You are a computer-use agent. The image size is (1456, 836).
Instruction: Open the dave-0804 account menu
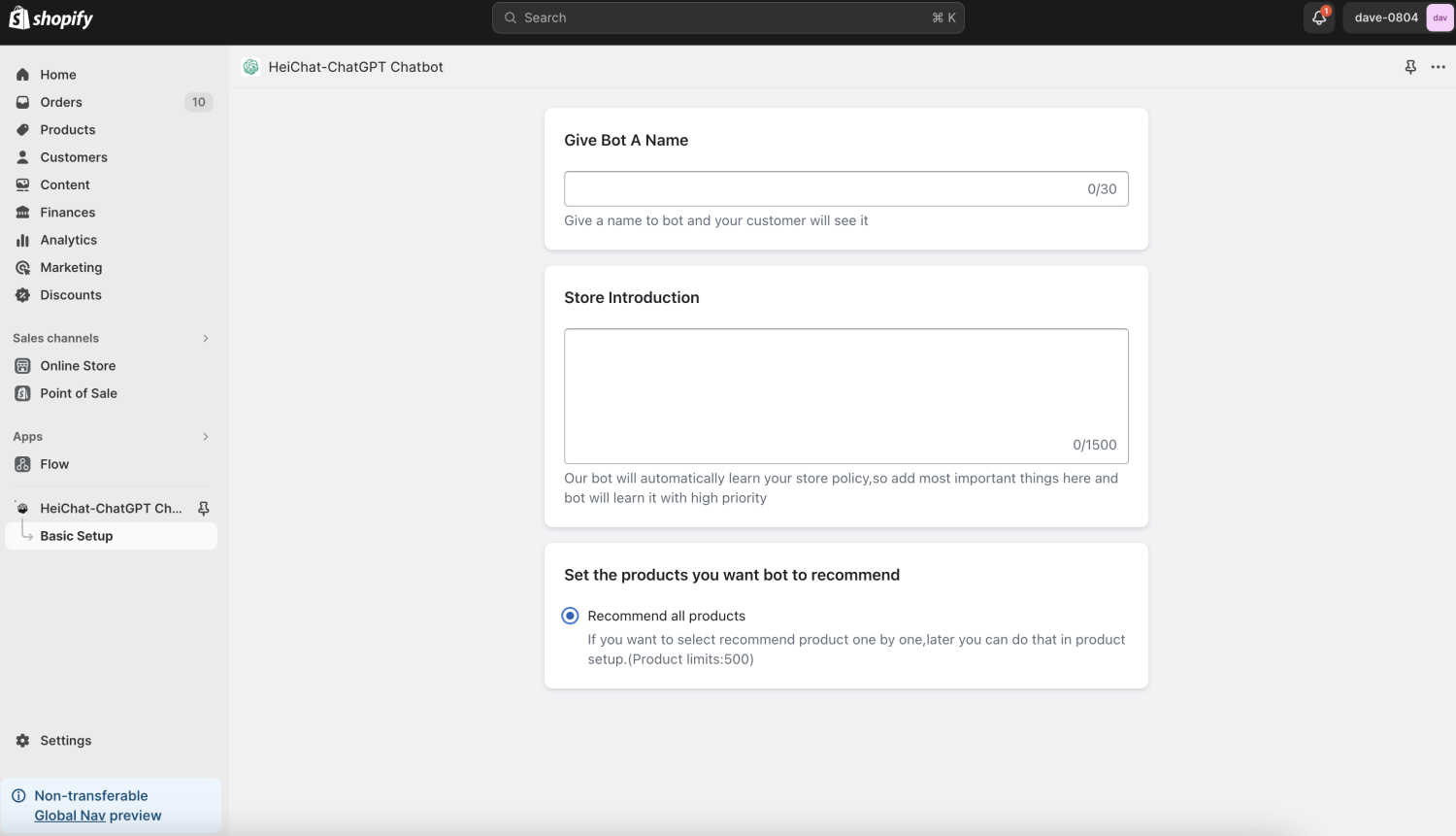click(x=1386, y=17)
